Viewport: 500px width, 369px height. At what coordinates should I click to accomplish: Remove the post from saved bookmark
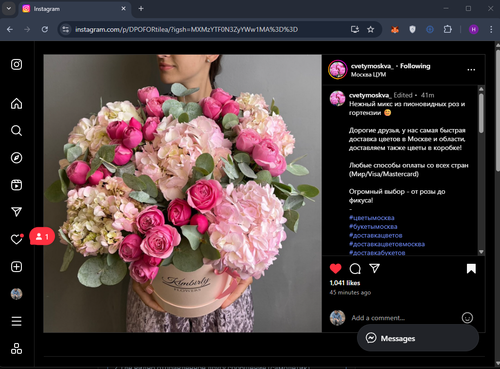coord(471,269)
